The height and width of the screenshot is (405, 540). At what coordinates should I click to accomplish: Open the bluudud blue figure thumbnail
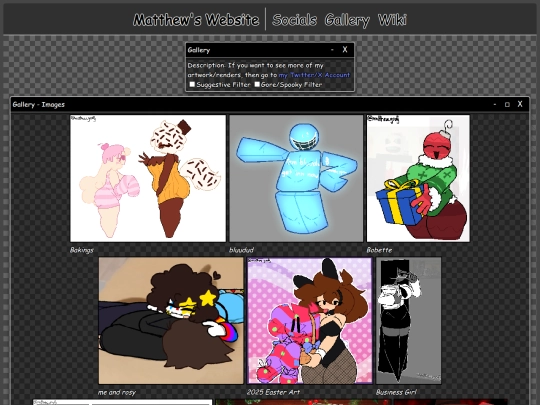296,178
